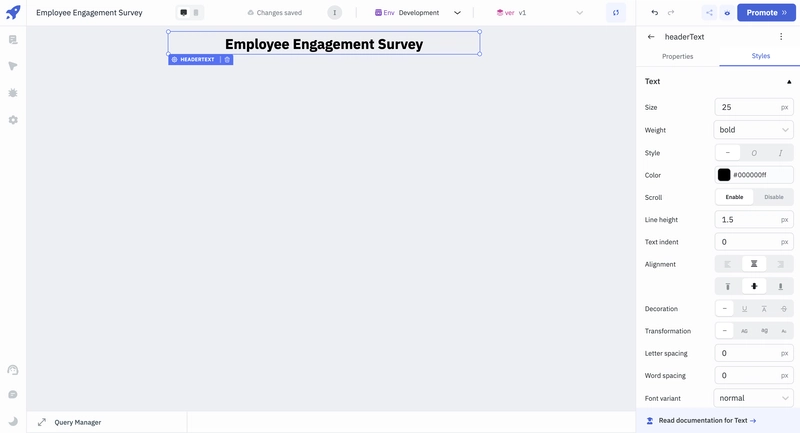
Task: Switch to the Properties tab
Action: 677,56
